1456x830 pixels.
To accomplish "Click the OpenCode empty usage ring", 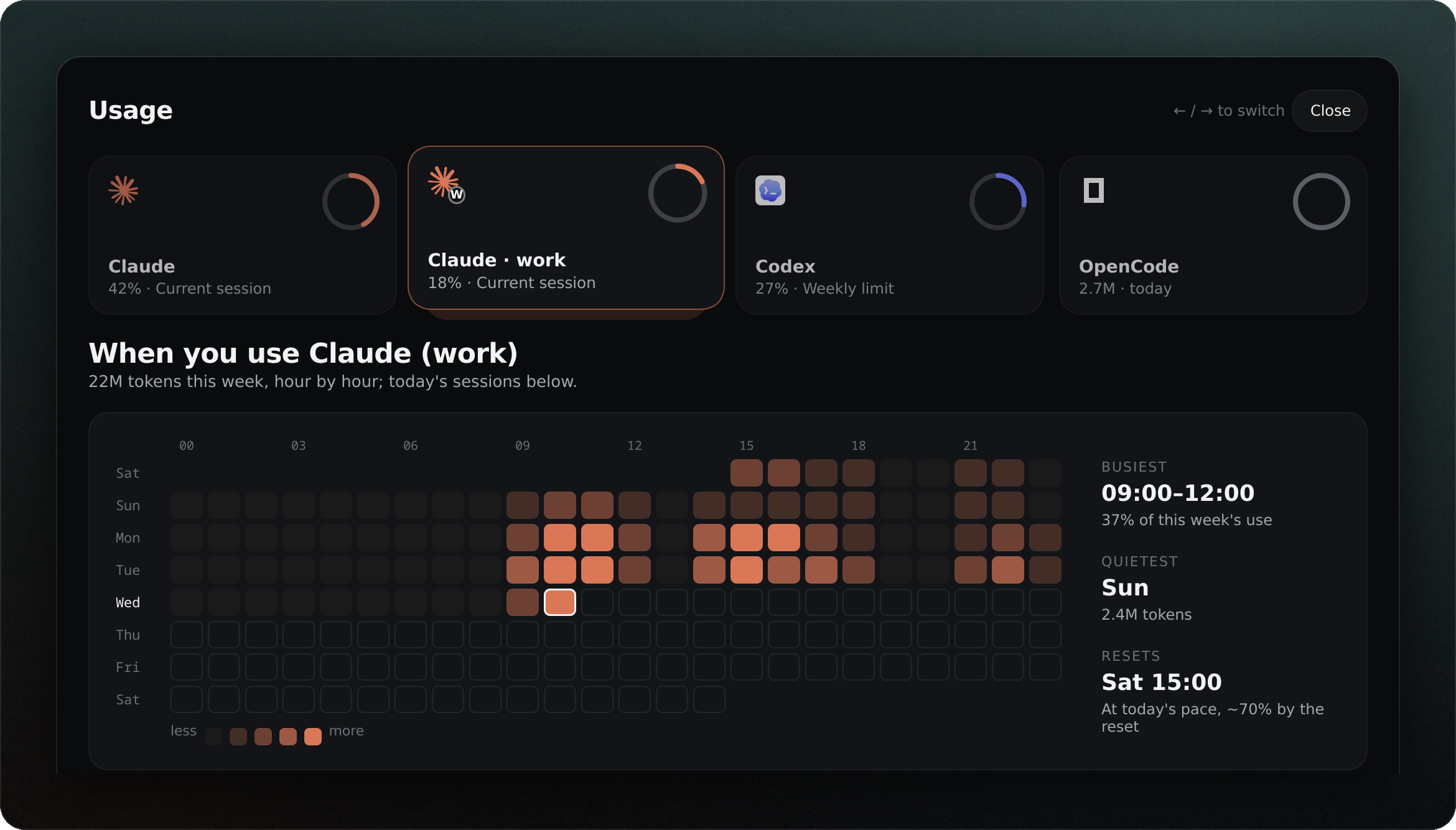I will coord(1322,202).
